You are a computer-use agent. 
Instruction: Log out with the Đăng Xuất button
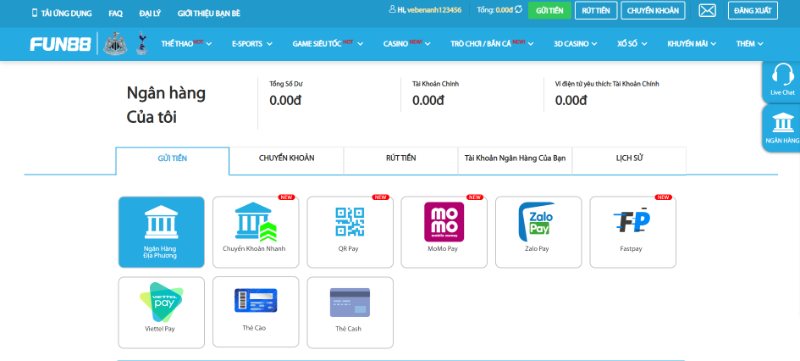coord(753,10)
